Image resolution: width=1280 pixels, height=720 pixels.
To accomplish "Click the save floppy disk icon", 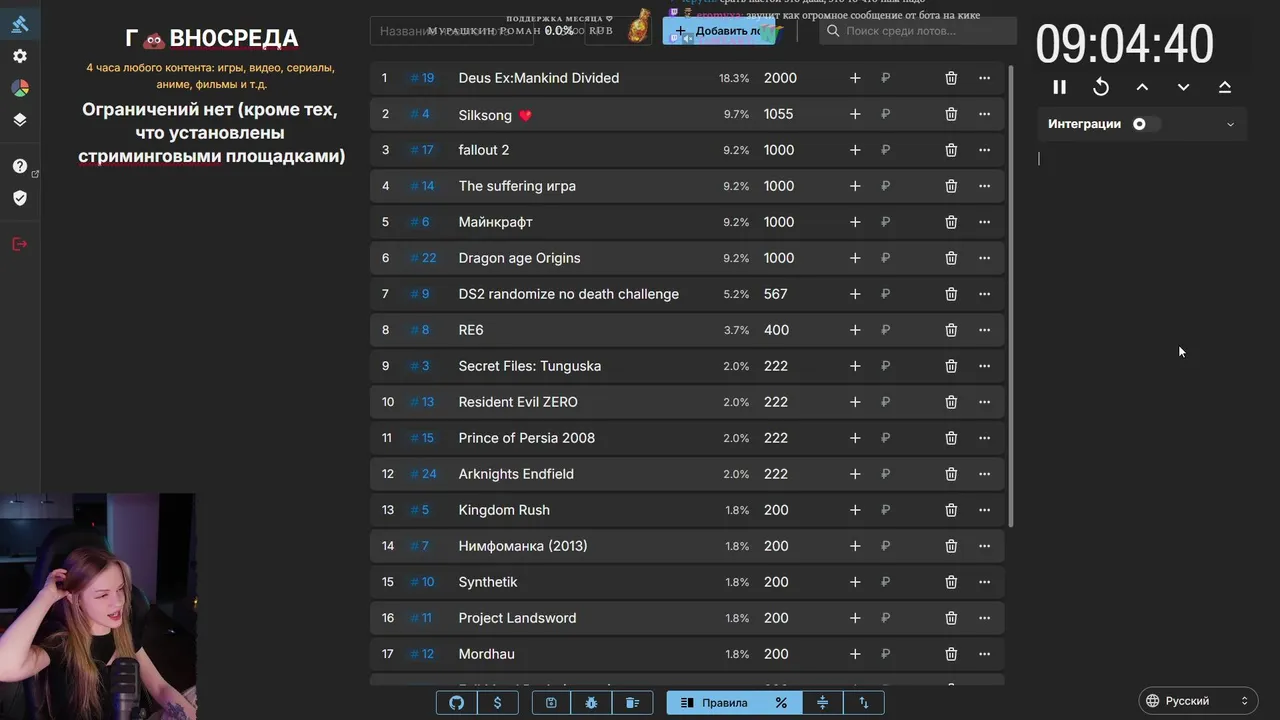I will pos(551,703).
